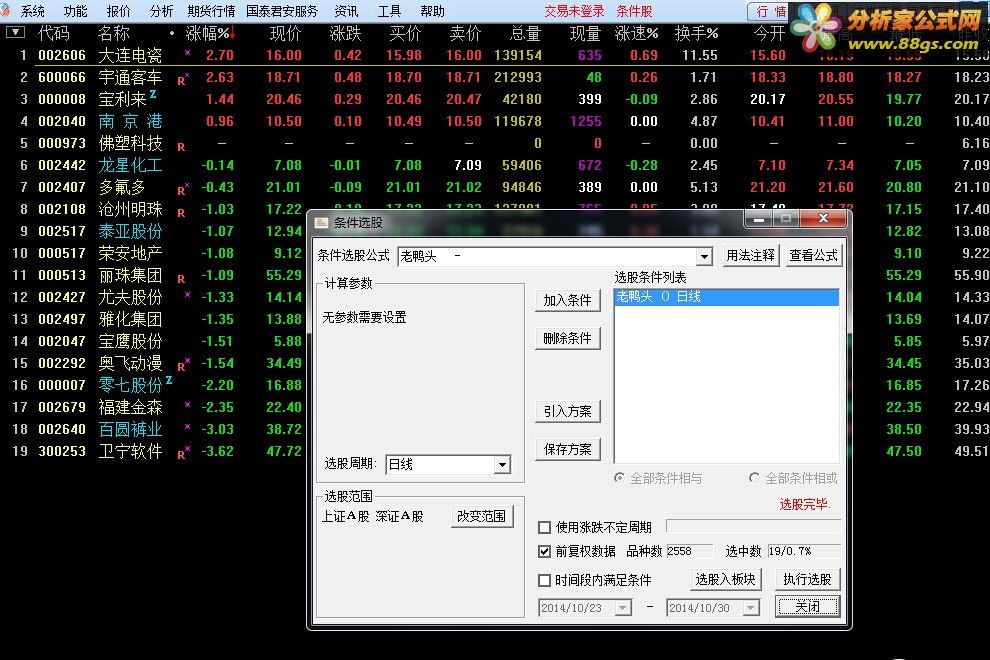Select stock row 多氟多
The height and width of the screenshot is (660, 990).
[495, 188]
